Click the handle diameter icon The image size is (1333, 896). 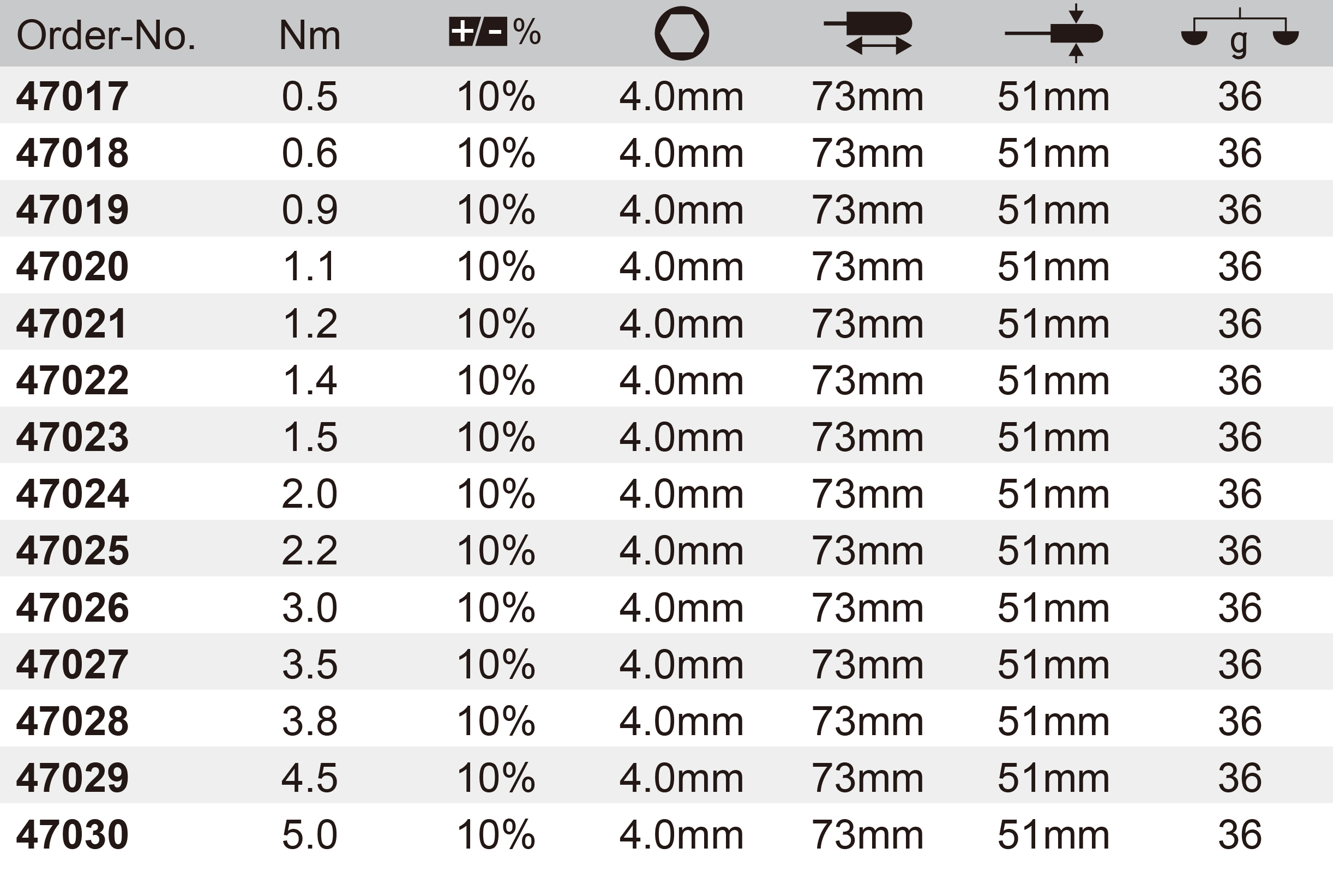point(1054,33)
